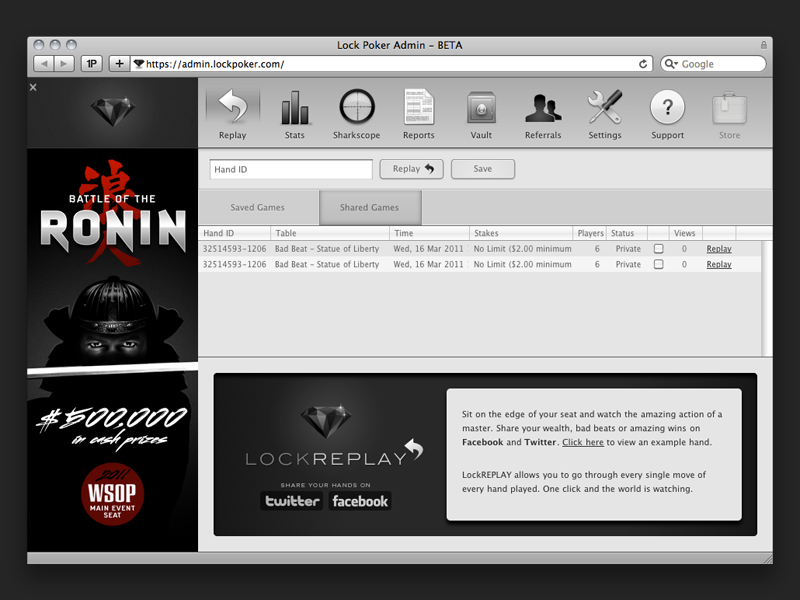Click the Google search field
The image size is (800, 600).
tap(713, 64)
